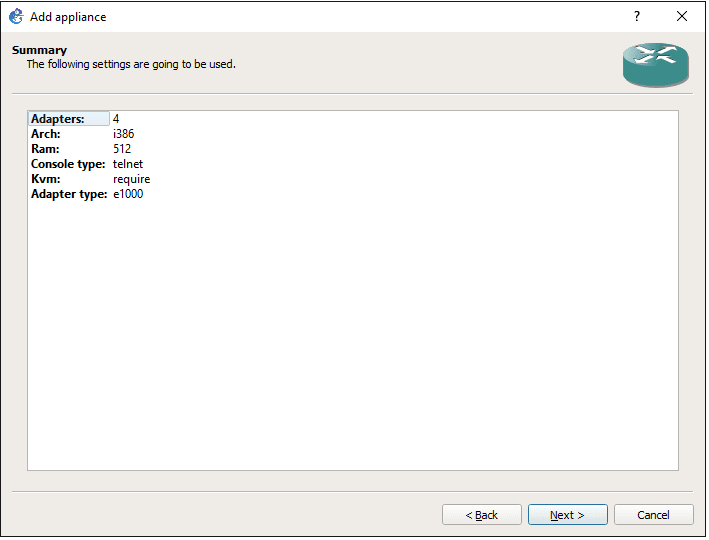Select the Console type row
The width and height of the screenshot is (709, 540).
pyautogui.click(x=68, y=164)
